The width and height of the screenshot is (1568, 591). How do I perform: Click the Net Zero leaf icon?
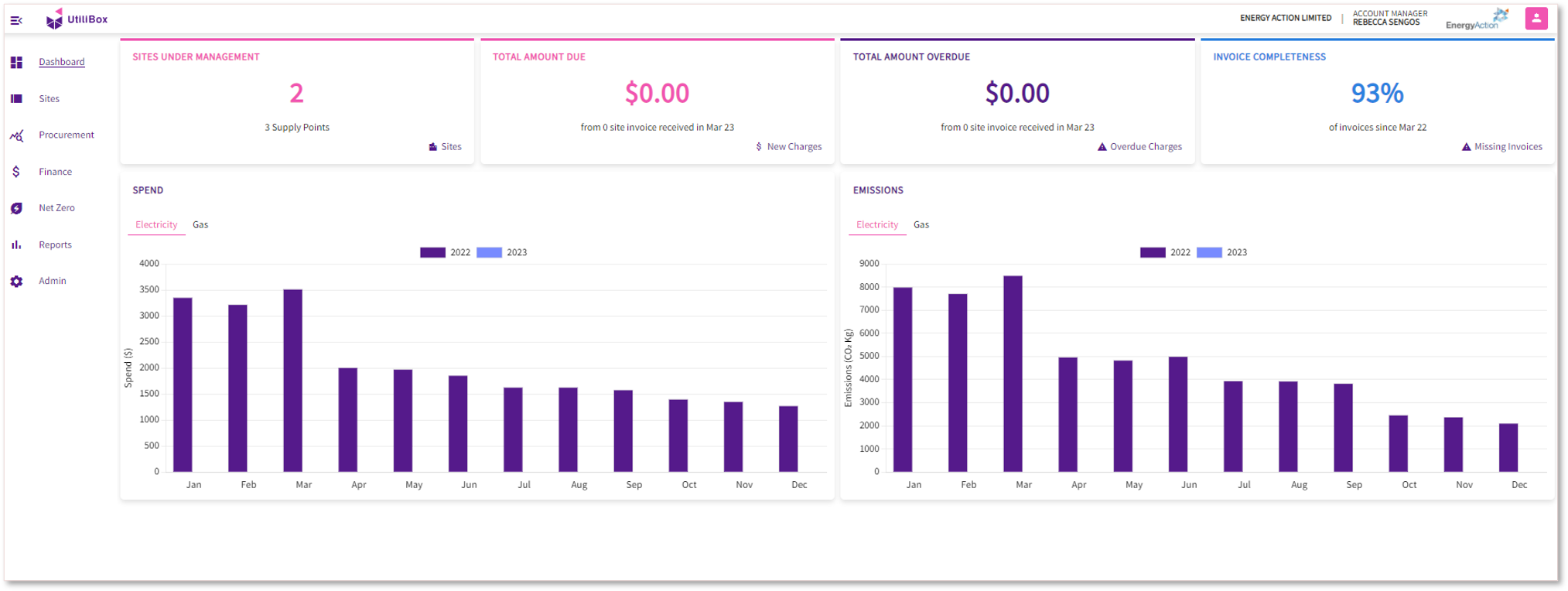(16, 208)
